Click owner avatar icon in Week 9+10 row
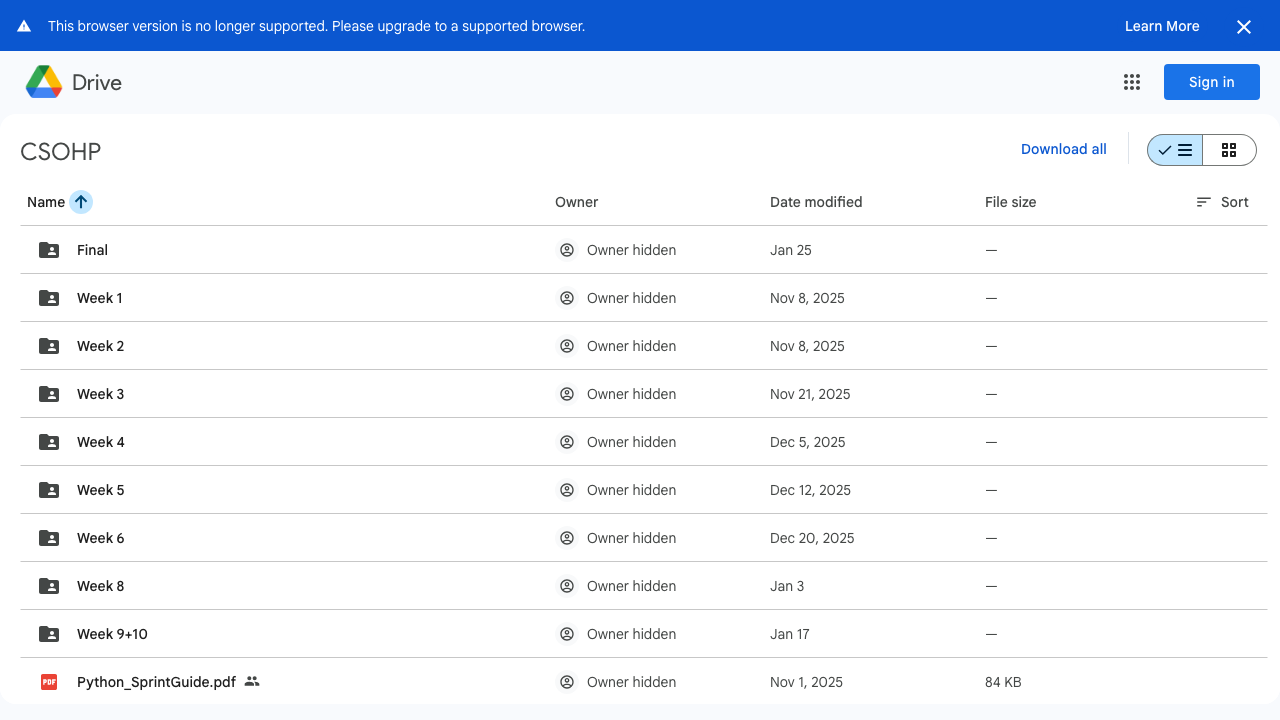 [x=567, y=634]
